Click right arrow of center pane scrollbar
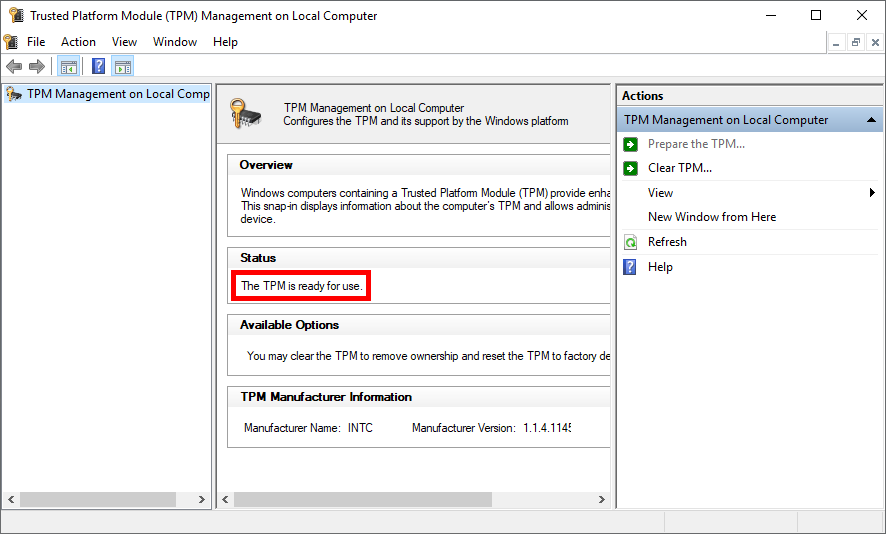This screenshot has height=534, width=886. coord(602,500)
